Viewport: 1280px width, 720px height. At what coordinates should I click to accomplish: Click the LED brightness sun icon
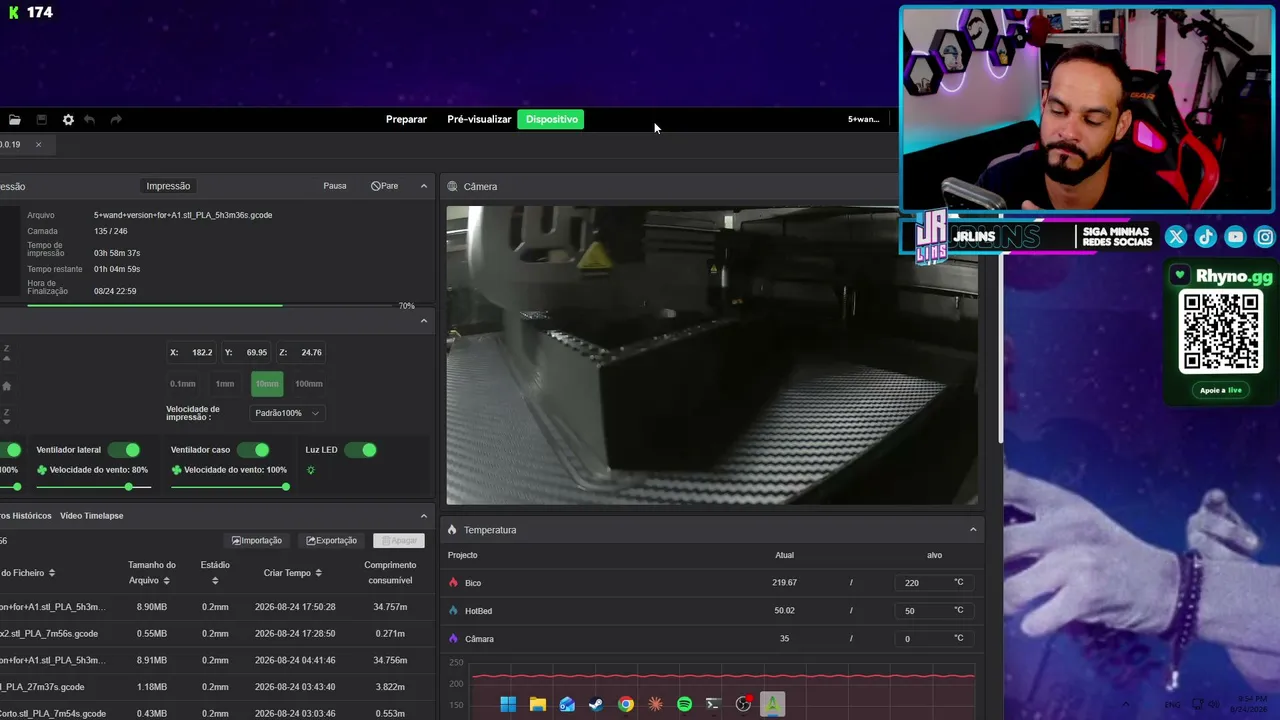(x=311, y=470)
